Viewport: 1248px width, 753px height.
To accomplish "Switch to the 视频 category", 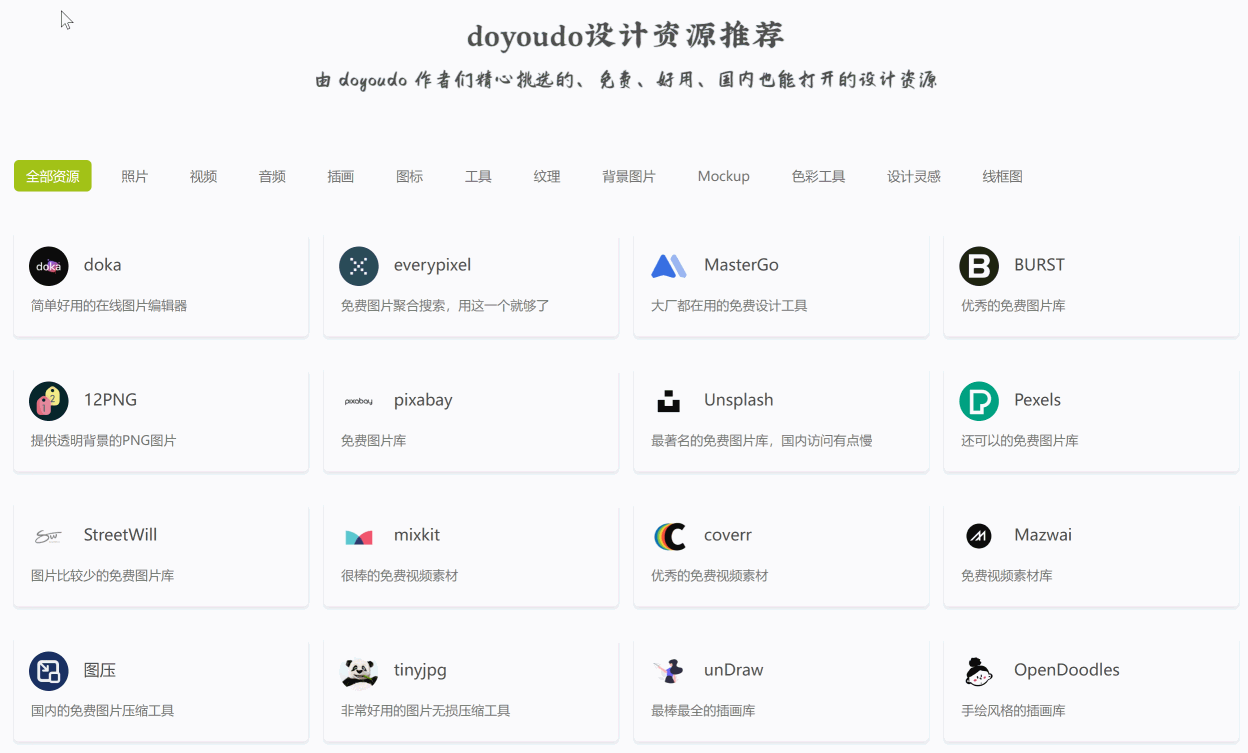I will (x=204, y=176).
